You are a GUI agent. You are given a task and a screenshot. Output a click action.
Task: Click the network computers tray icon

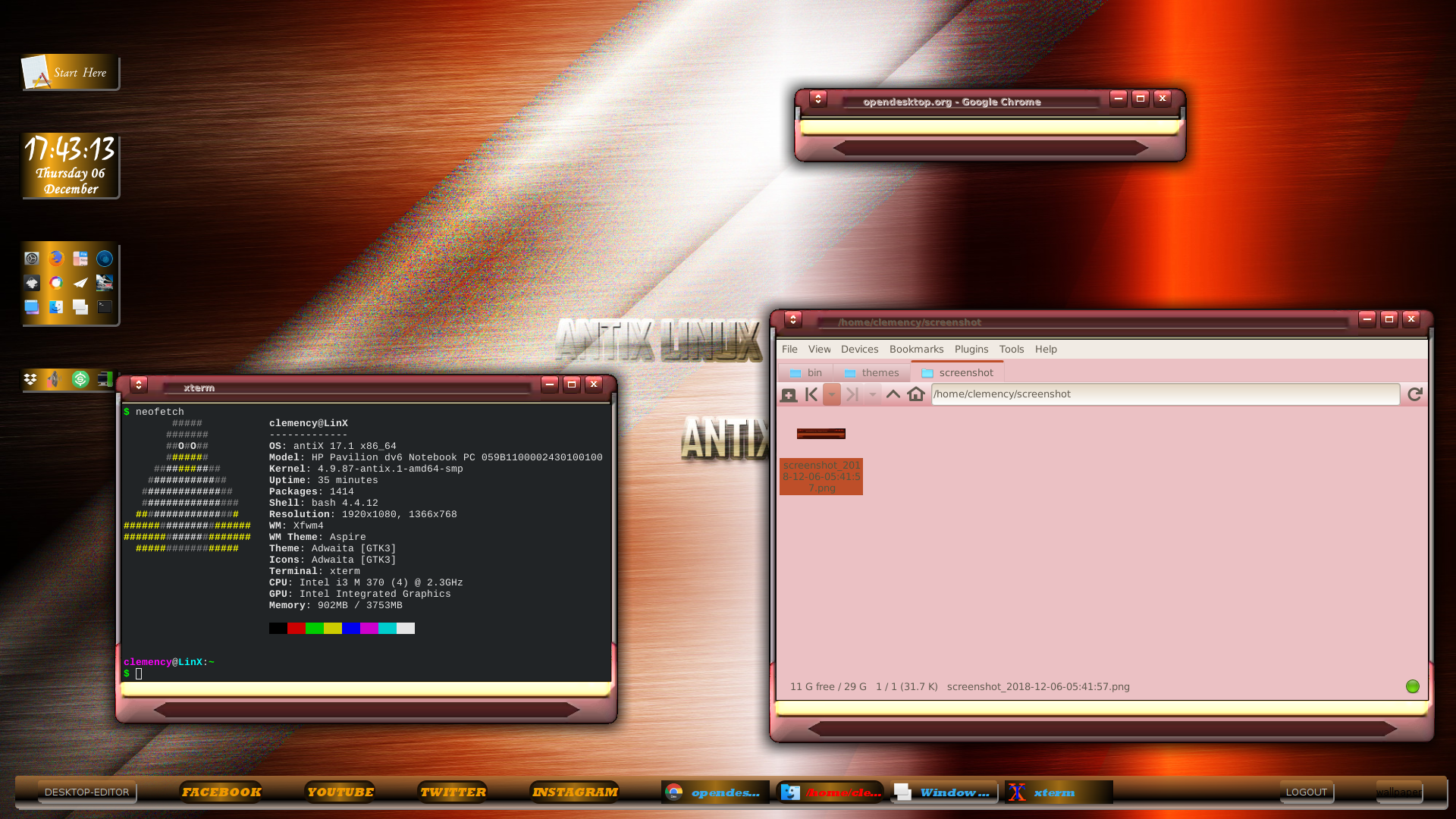tap(105, 379)
